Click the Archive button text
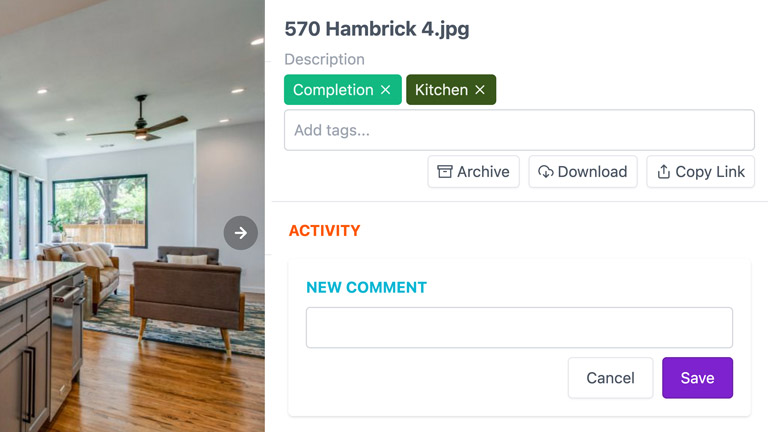Viewport: 768px width, 432px height. tap(483, 171)
